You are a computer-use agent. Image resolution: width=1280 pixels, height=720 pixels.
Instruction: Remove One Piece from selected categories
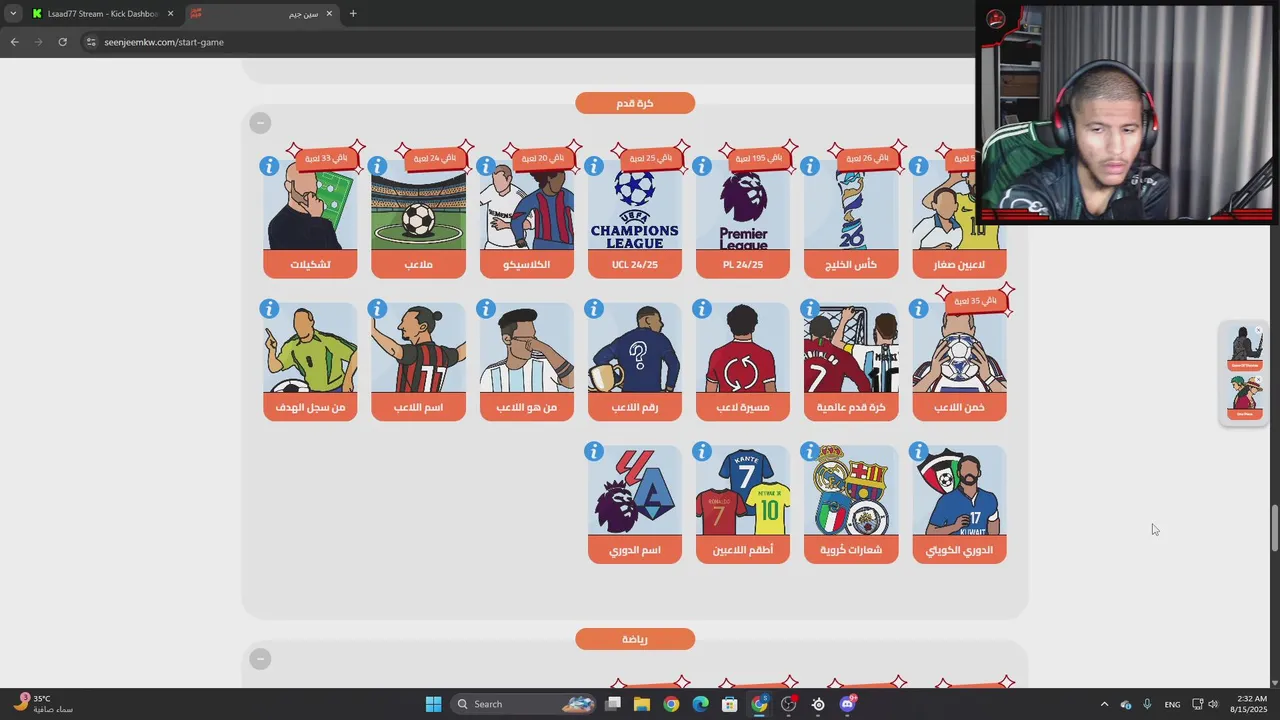[1257, 378]
